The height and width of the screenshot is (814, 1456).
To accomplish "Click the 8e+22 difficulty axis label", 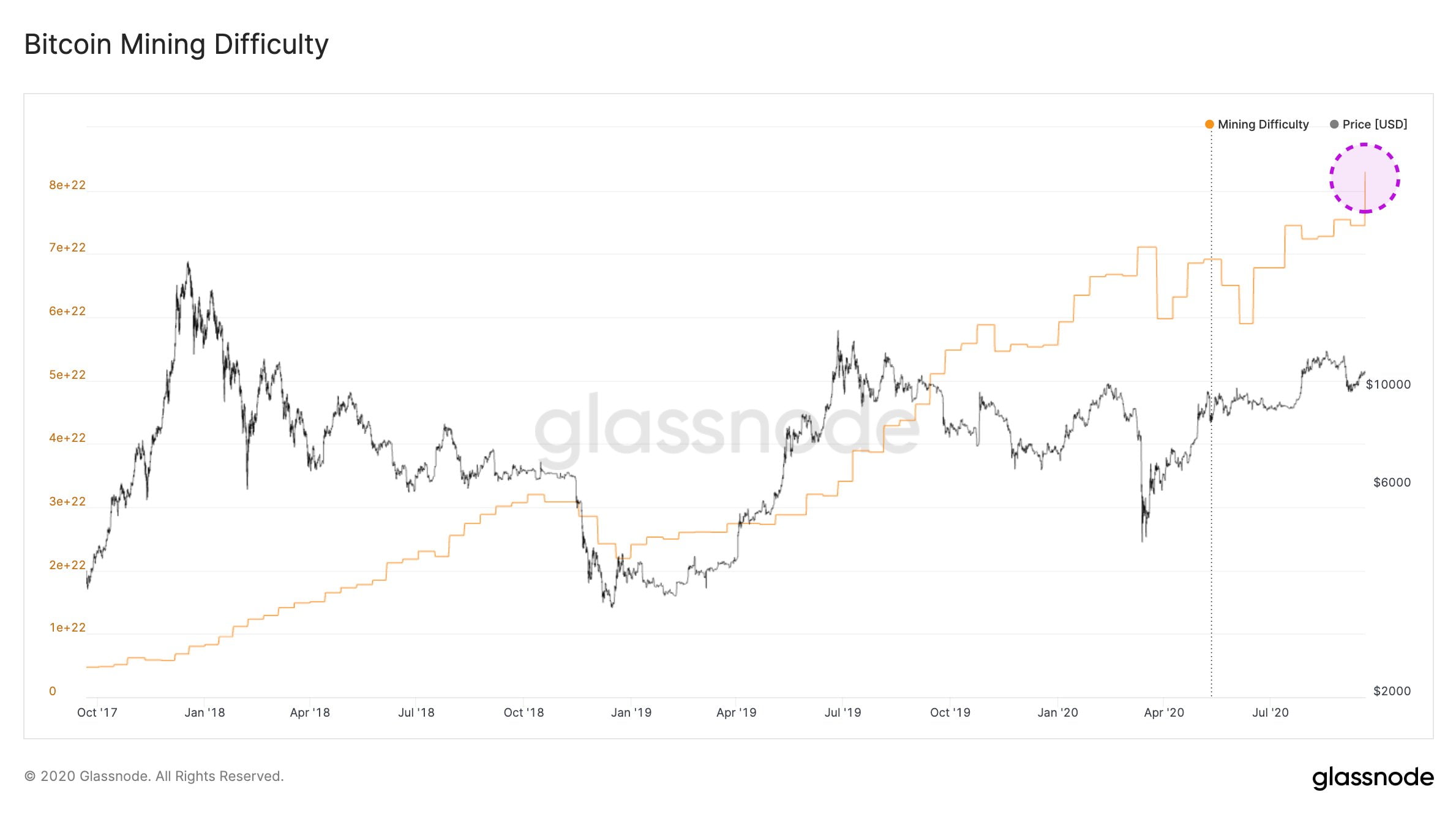I will click(x=67, y=185).
